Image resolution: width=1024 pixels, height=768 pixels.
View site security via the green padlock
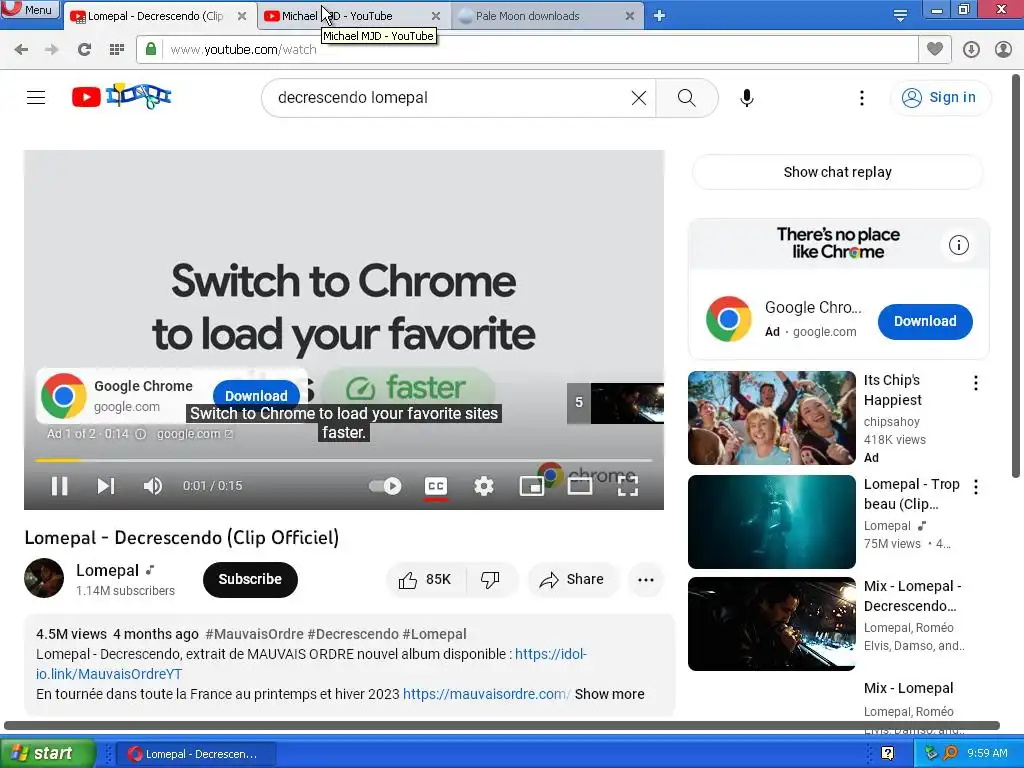tap(151, 49)
